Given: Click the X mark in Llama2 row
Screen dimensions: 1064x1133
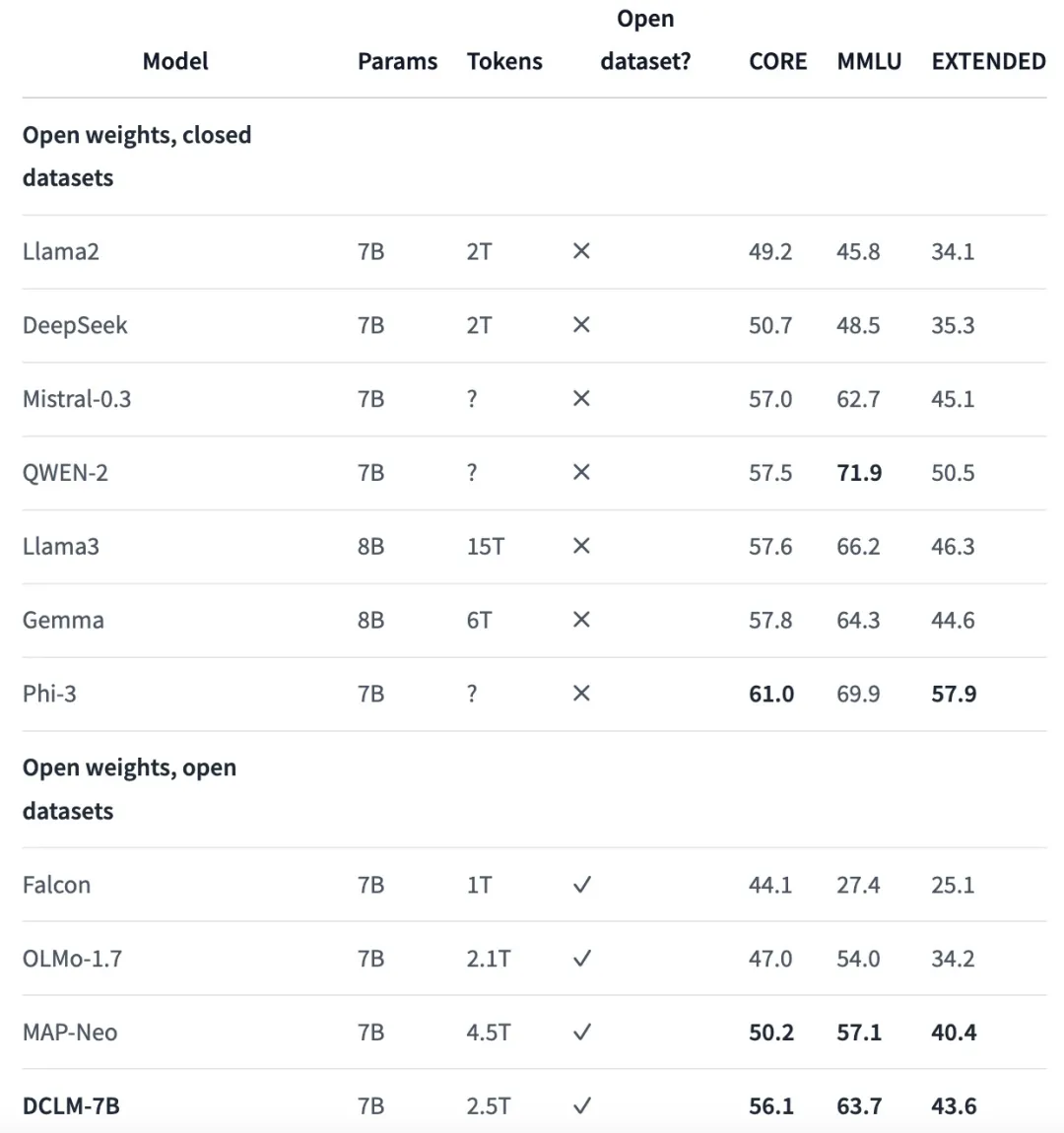Looking at the screenshot, I should tap(581, 251).
